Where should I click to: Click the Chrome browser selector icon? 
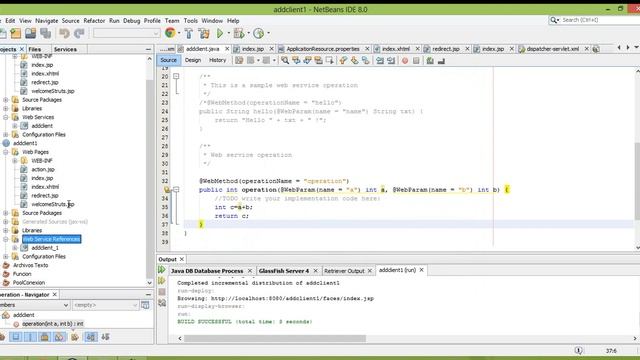pyautogui.click(x=170, y=33)
